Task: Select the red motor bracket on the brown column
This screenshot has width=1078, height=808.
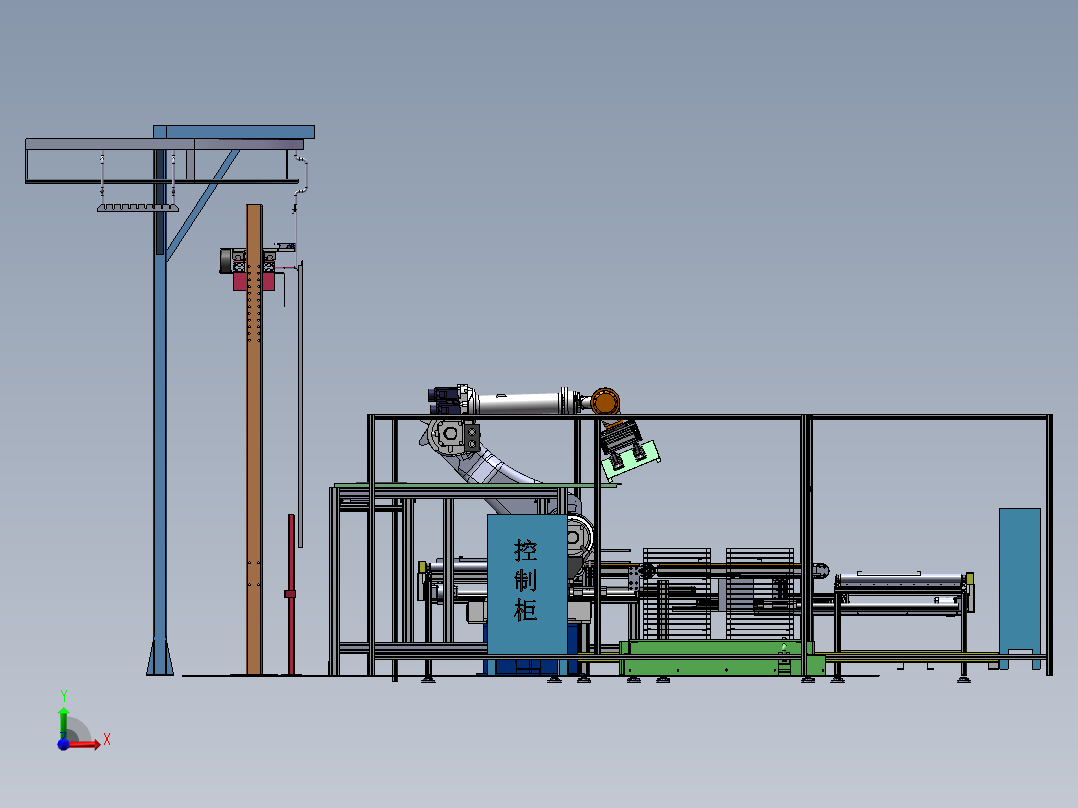Action: pyautogui.click(x=254, y=281)
